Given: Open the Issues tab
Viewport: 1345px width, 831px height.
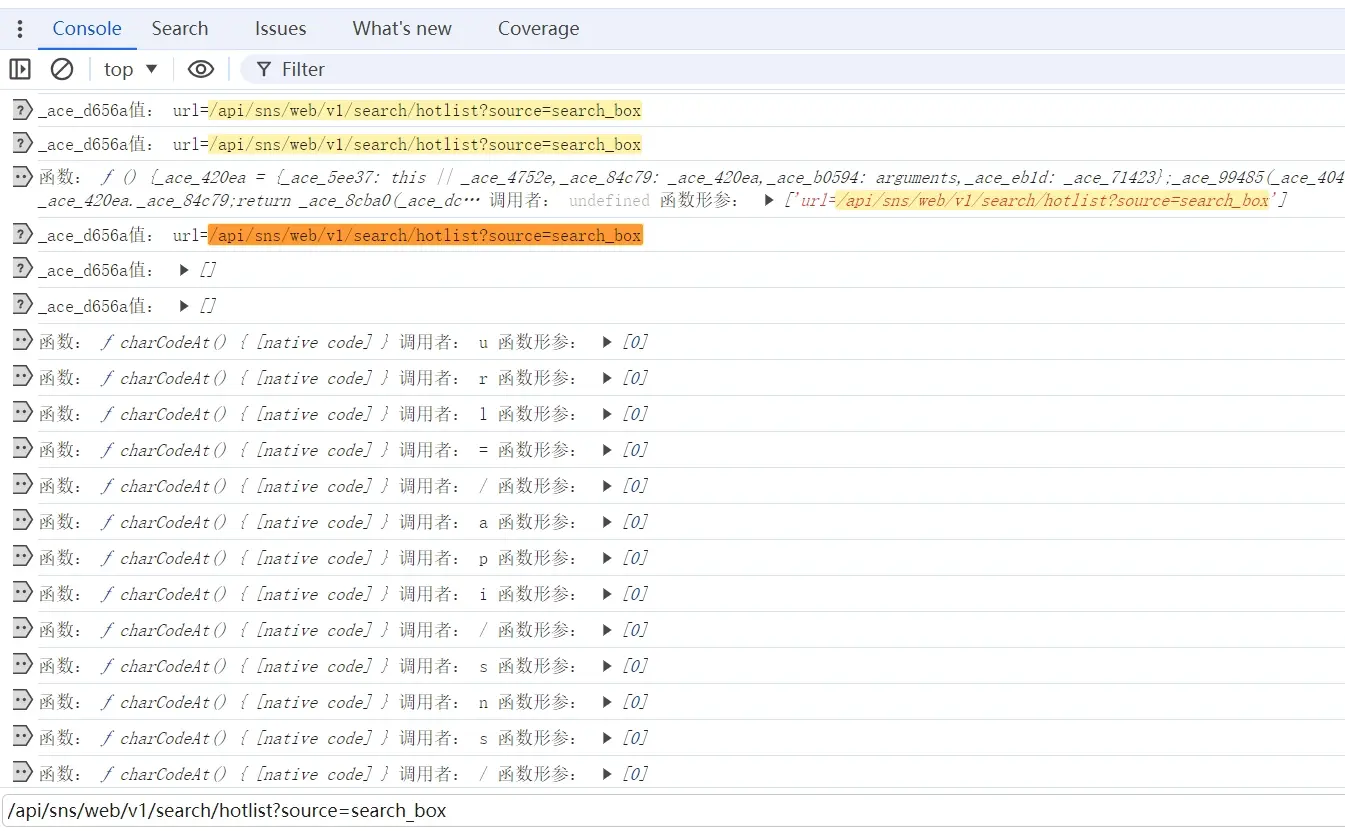Looking at the screenshot, I should (x=280, y=29).
